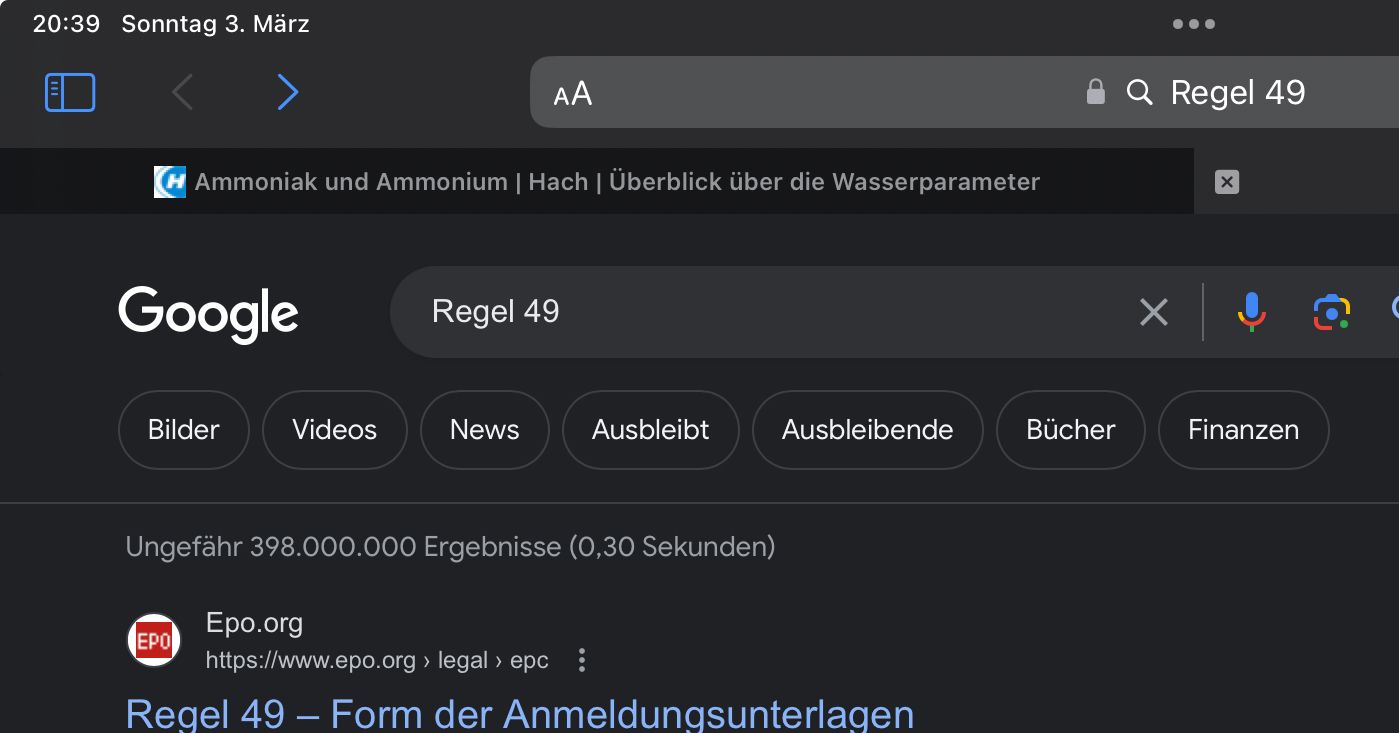
Task: Select the Bilder filter chip
Action: click(x=183, y=430)
